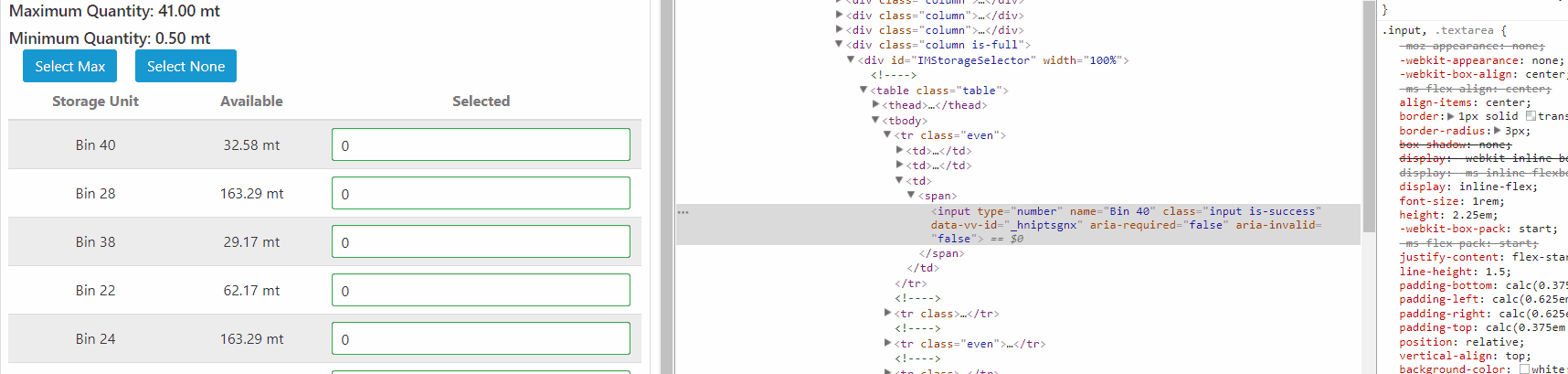The height and width of the screenshot is (374, 1568).
Task: Focus the Bin 28 quantity input
Action: click(481, 193)
